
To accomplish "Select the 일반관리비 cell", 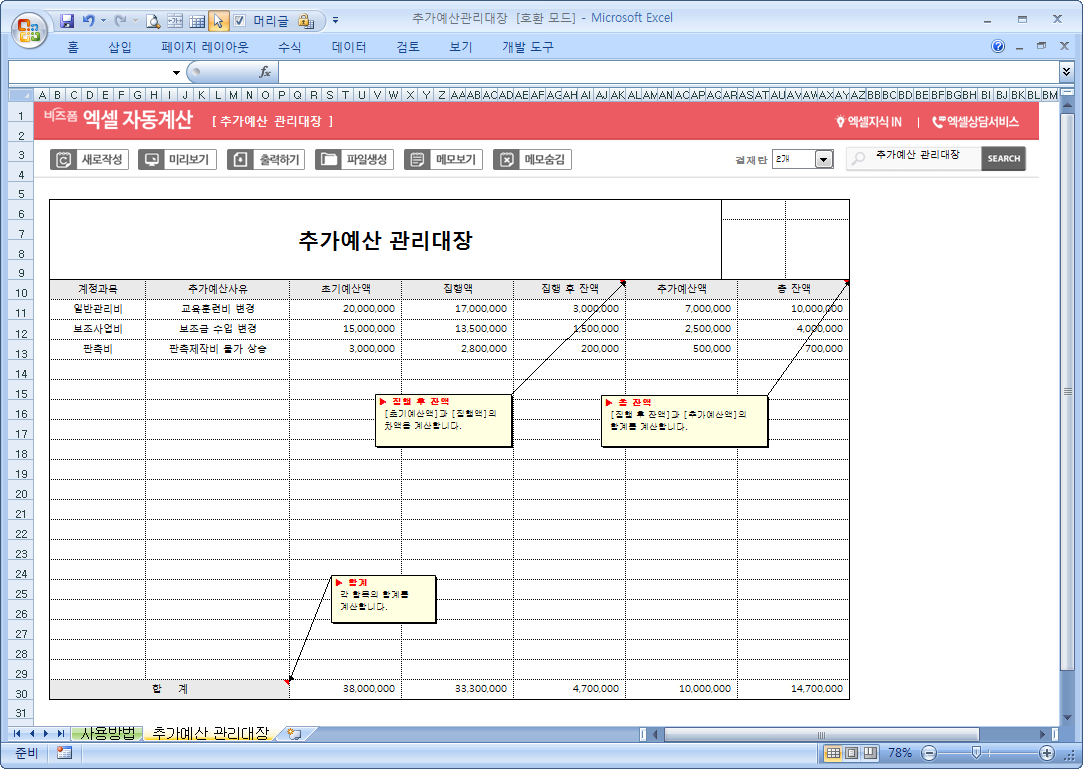I will click(97, 309).
